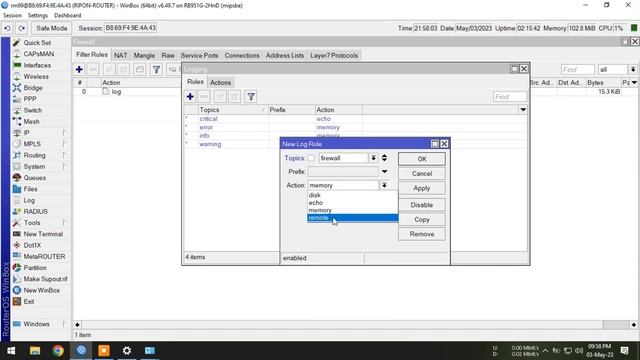Screen dimensions: 640x360
Task: Click the undo arrow in the toolbar
Action: [7, 28]
